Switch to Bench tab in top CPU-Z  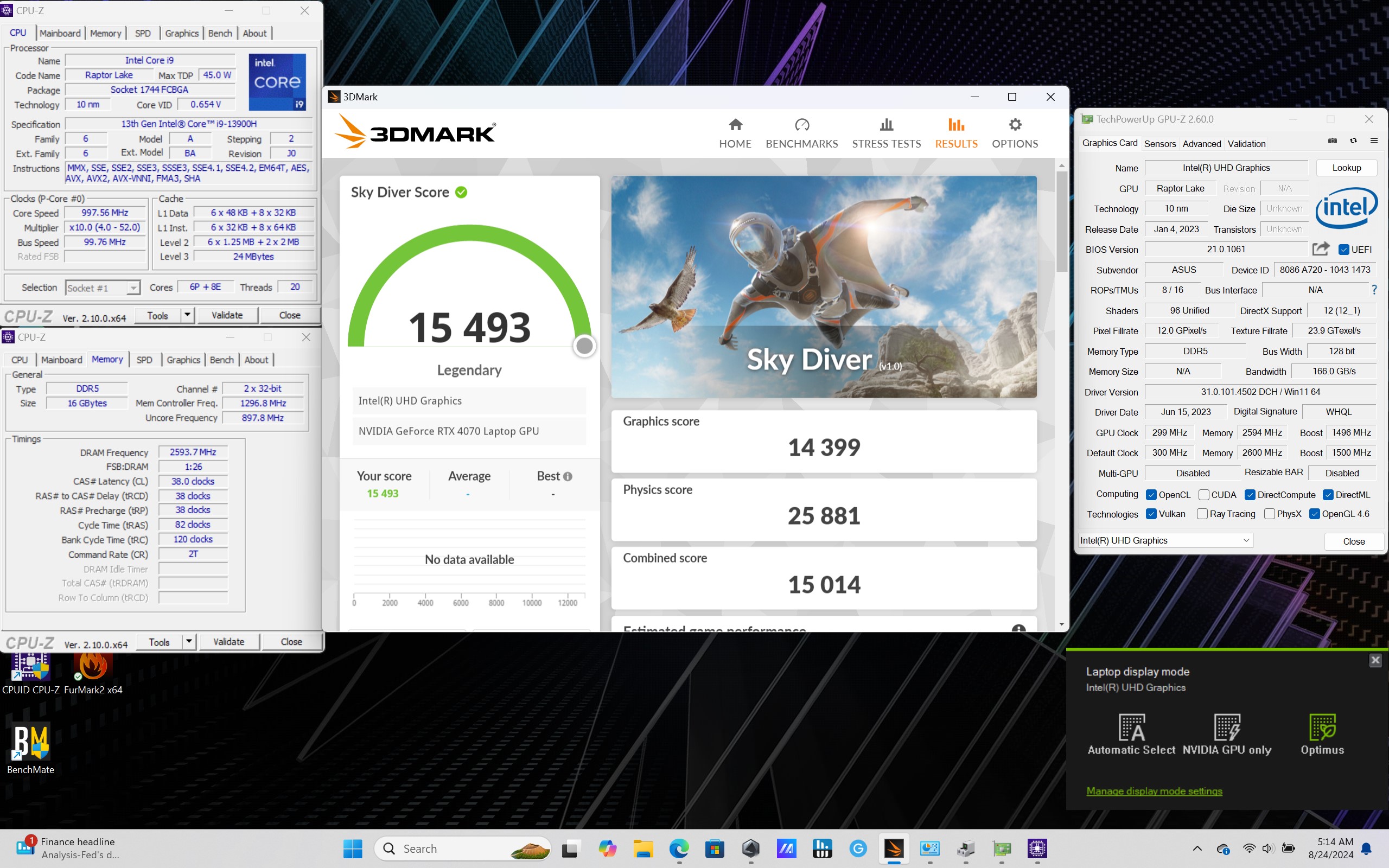pyautogui.click(x=220, y=33)
